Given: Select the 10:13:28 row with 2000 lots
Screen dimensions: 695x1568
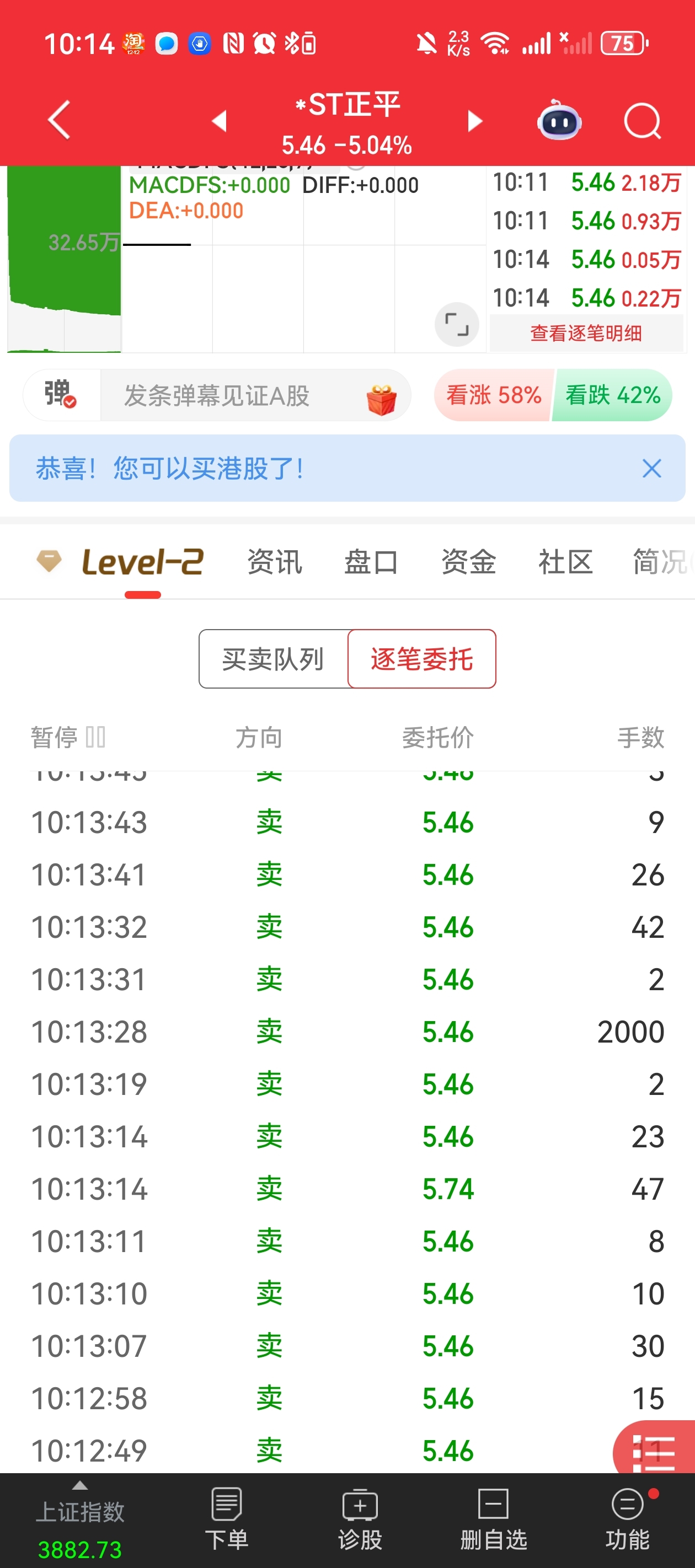Looking at the screenshot, I should 347,1032.
